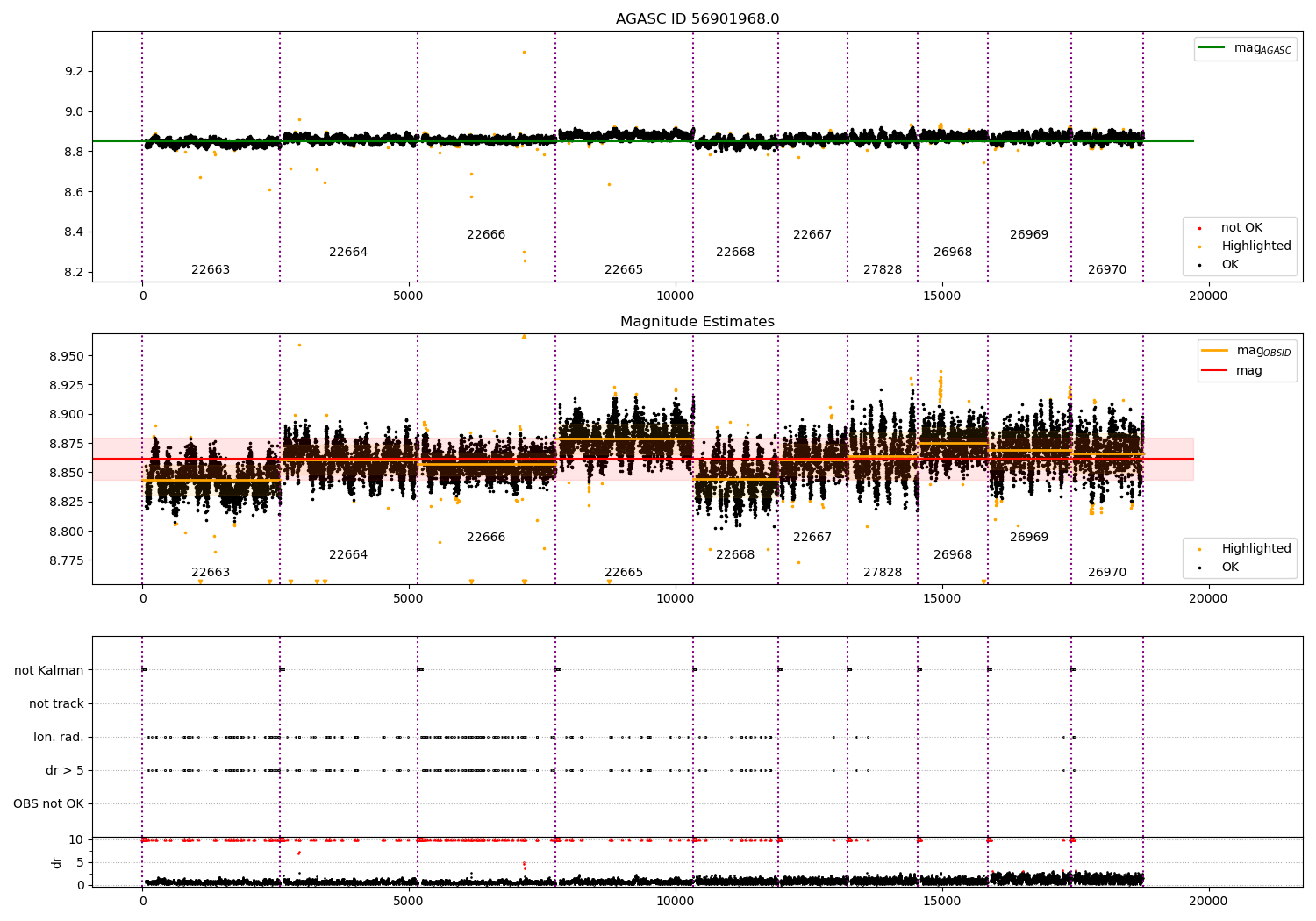1316x921 pixels.
Task: Click the highest orange outlier point above 9.2
Action: pyautogui.click(x=525, y=52)
